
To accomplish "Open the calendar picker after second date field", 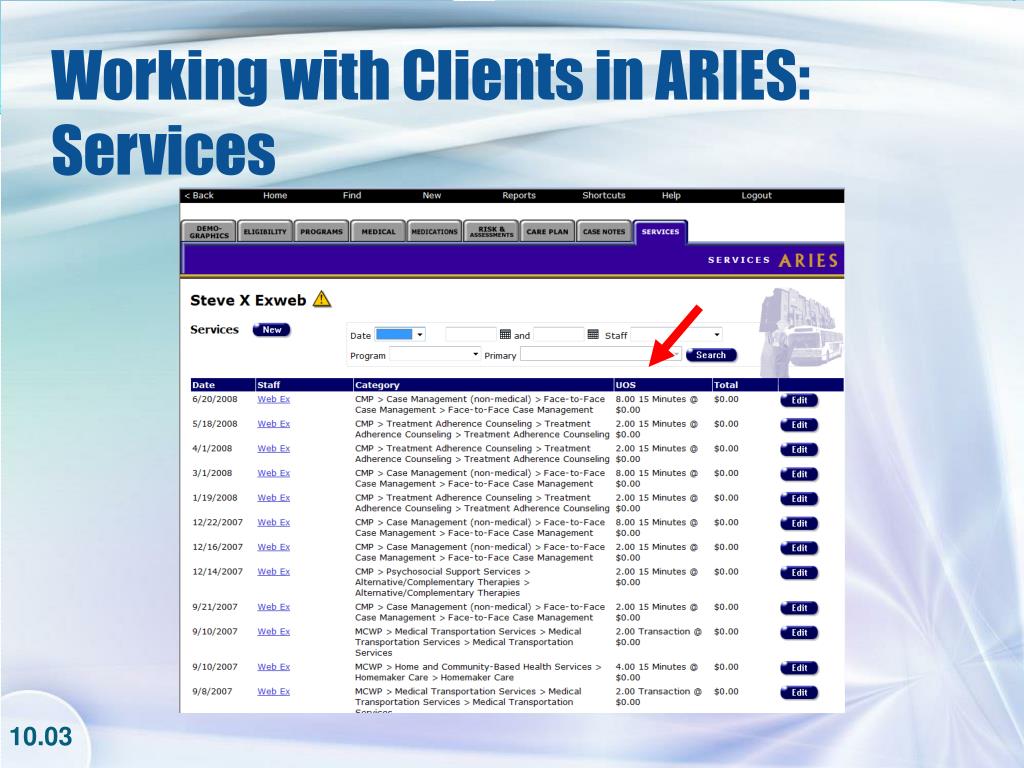I will [x=593, y=334].
